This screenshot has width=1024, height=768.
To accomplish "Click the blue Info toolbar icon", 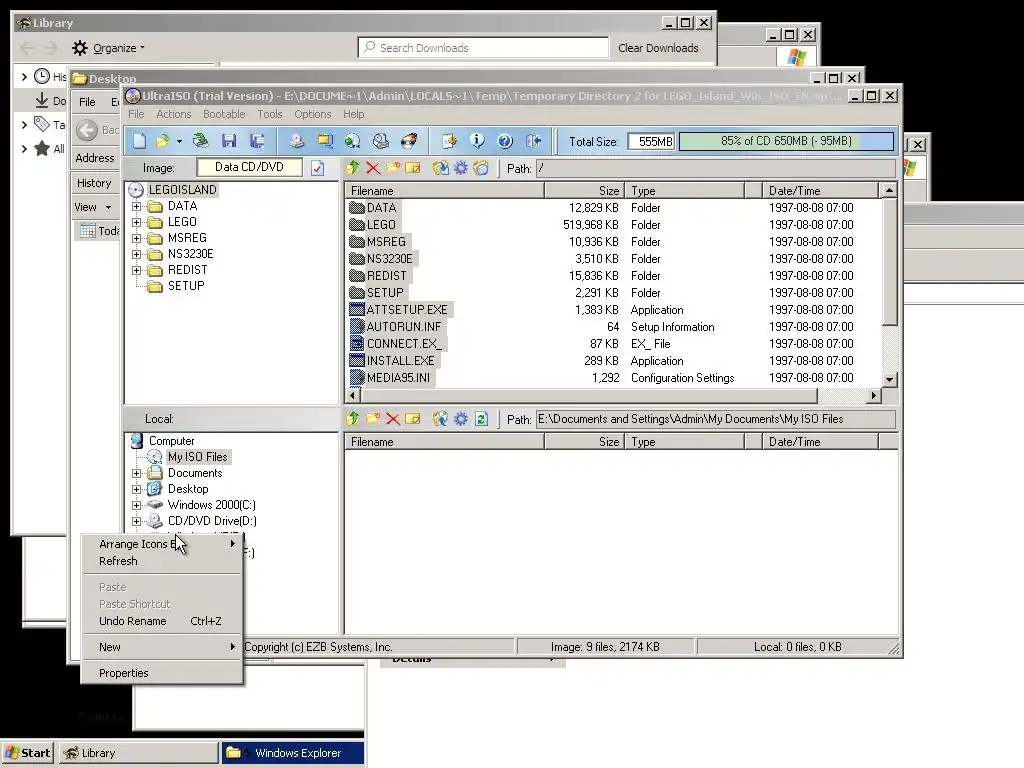I will (477, 141).
